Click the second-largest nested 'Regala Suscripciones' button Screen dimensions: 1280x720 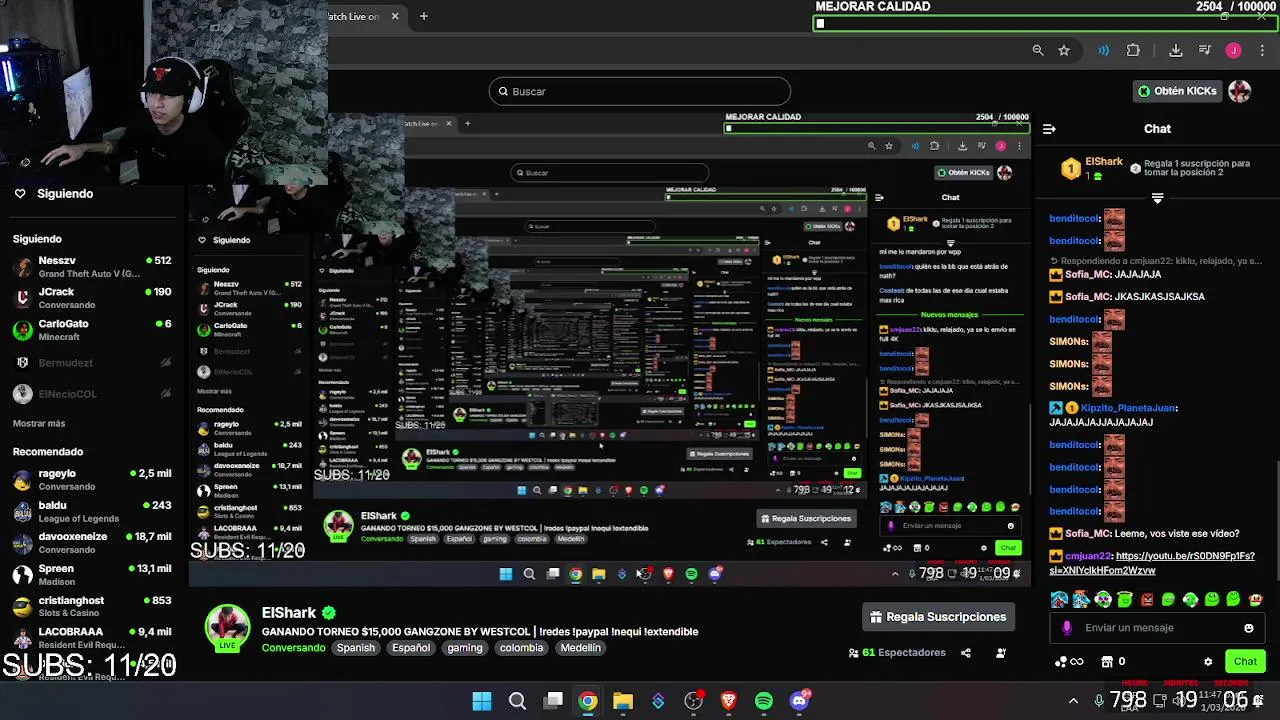click(807, 519)
